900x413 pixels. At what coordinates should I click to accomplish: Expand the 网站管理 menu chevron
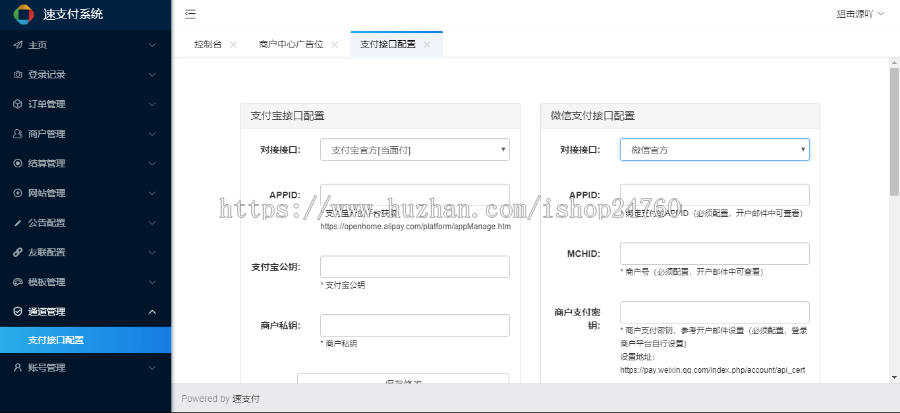[152, 193]
